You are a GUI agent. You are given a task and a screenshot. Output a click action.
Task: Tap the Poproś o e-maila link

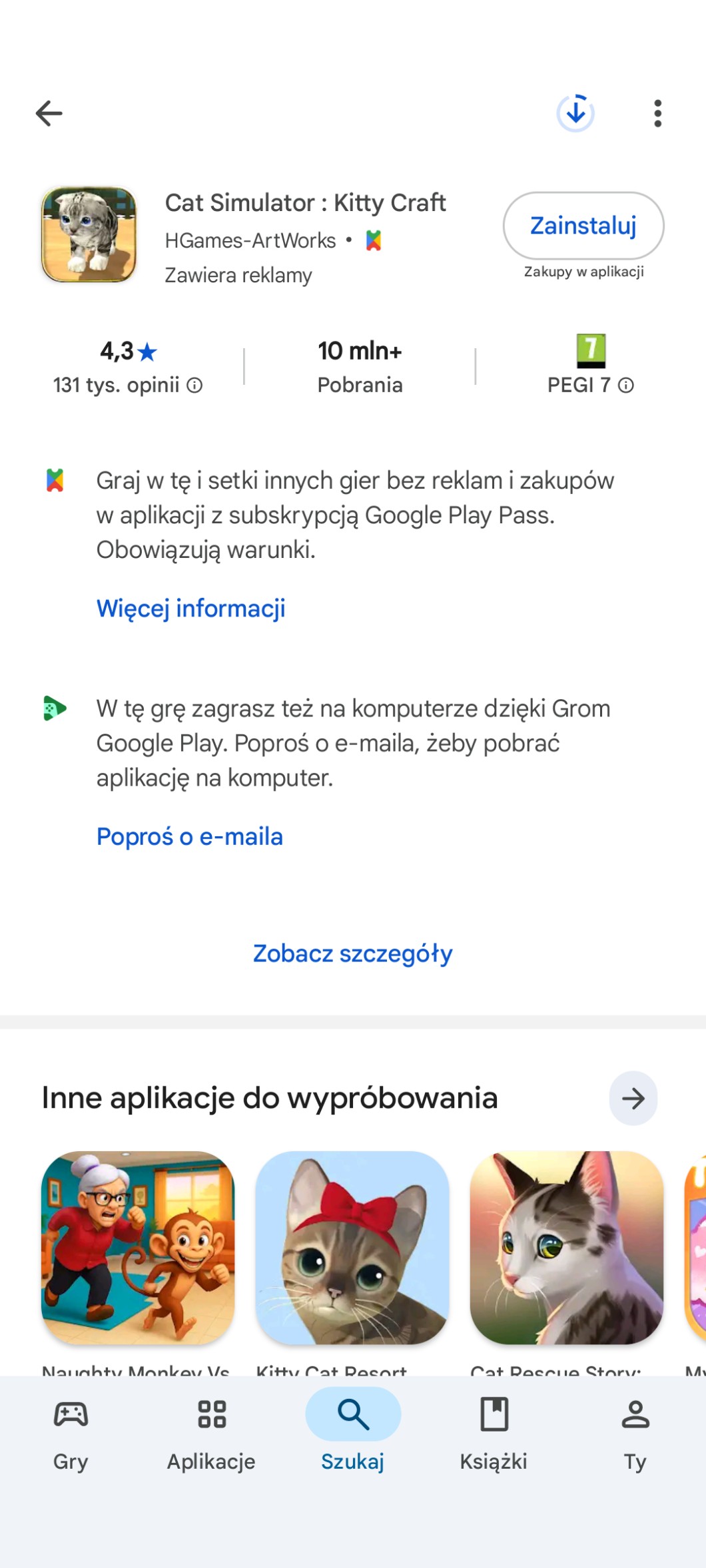(190, 837)
